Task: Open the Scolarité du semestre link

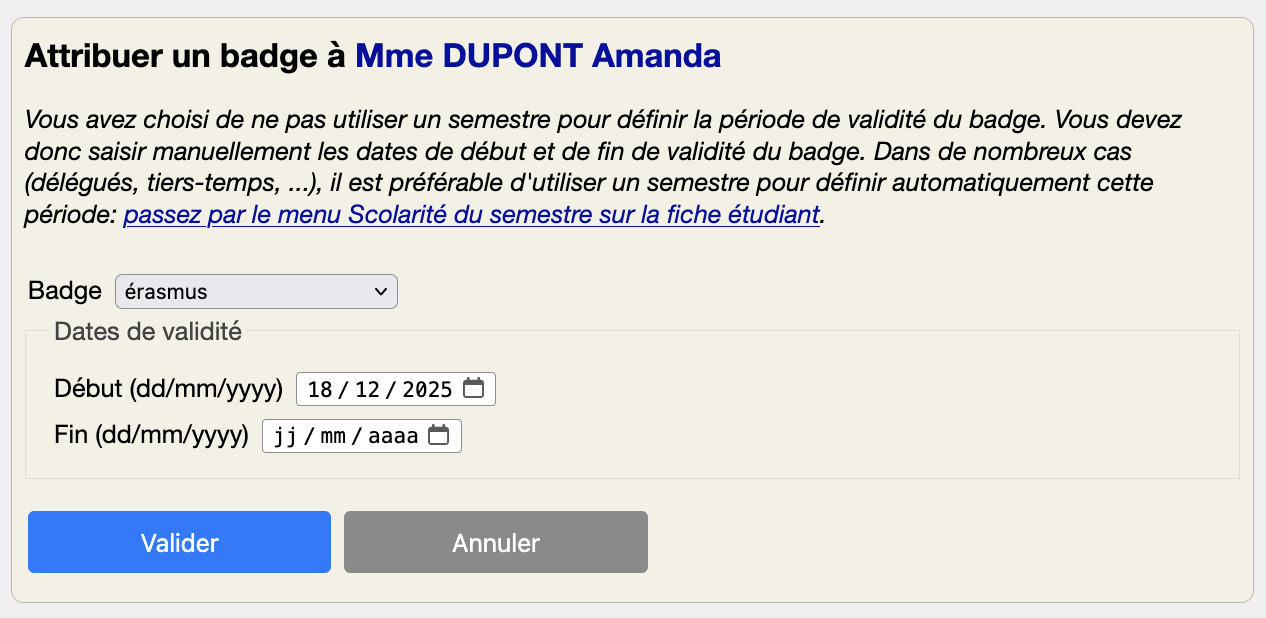Action: click(470, 214)
